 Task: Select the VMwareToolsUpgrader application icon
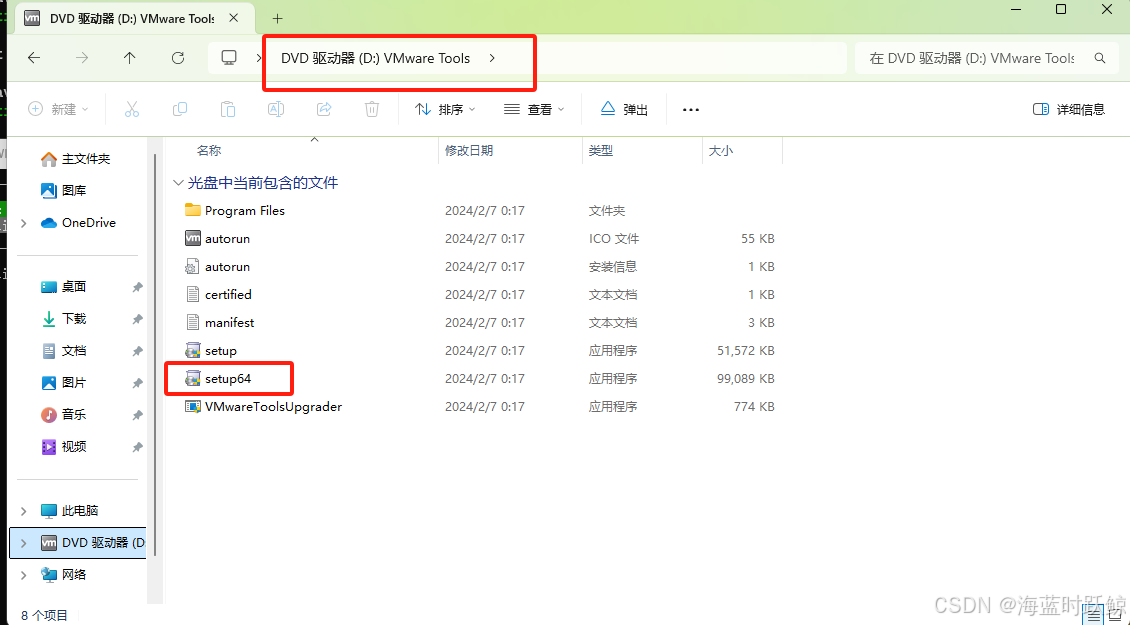(x=192, y=406)
